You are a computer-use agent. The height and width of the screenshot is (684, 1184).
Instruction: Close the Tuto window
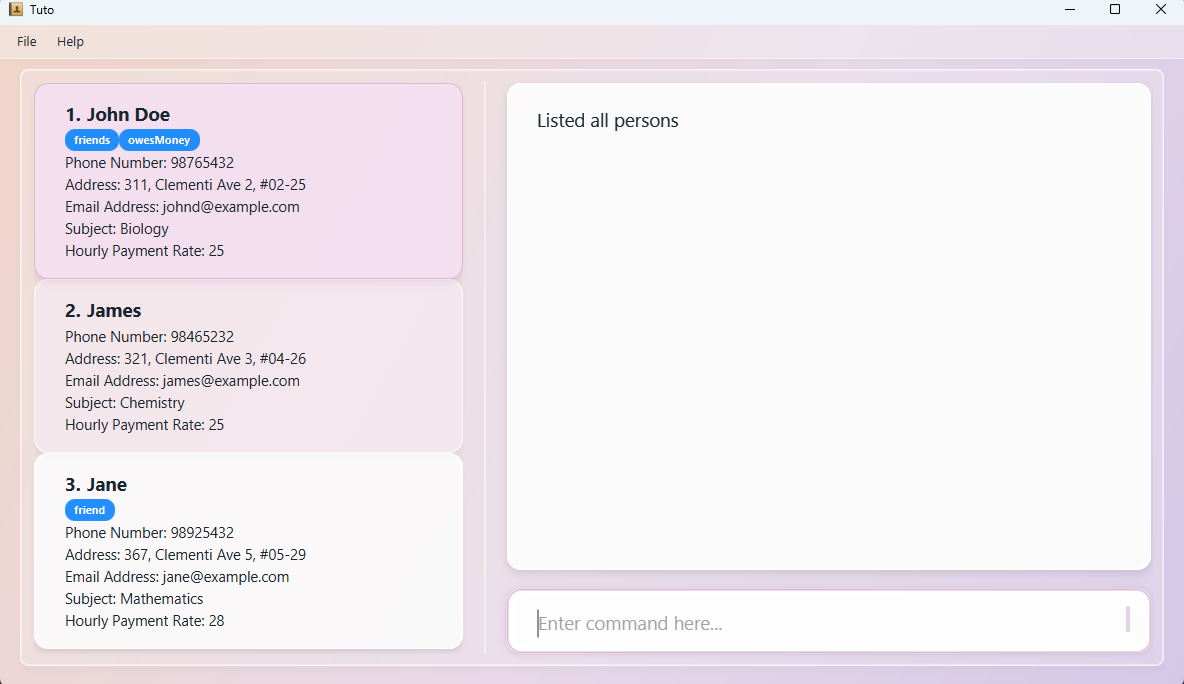coord(1160,10)
